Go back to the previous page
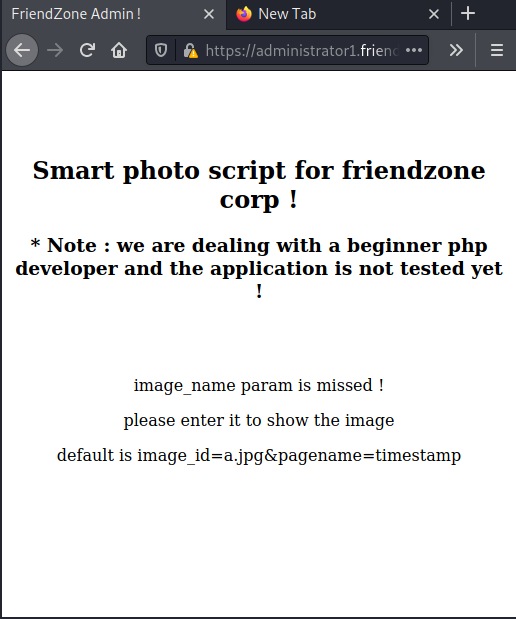Image resolution: width=516 pixels, height=619 pixels. point(22,50)
